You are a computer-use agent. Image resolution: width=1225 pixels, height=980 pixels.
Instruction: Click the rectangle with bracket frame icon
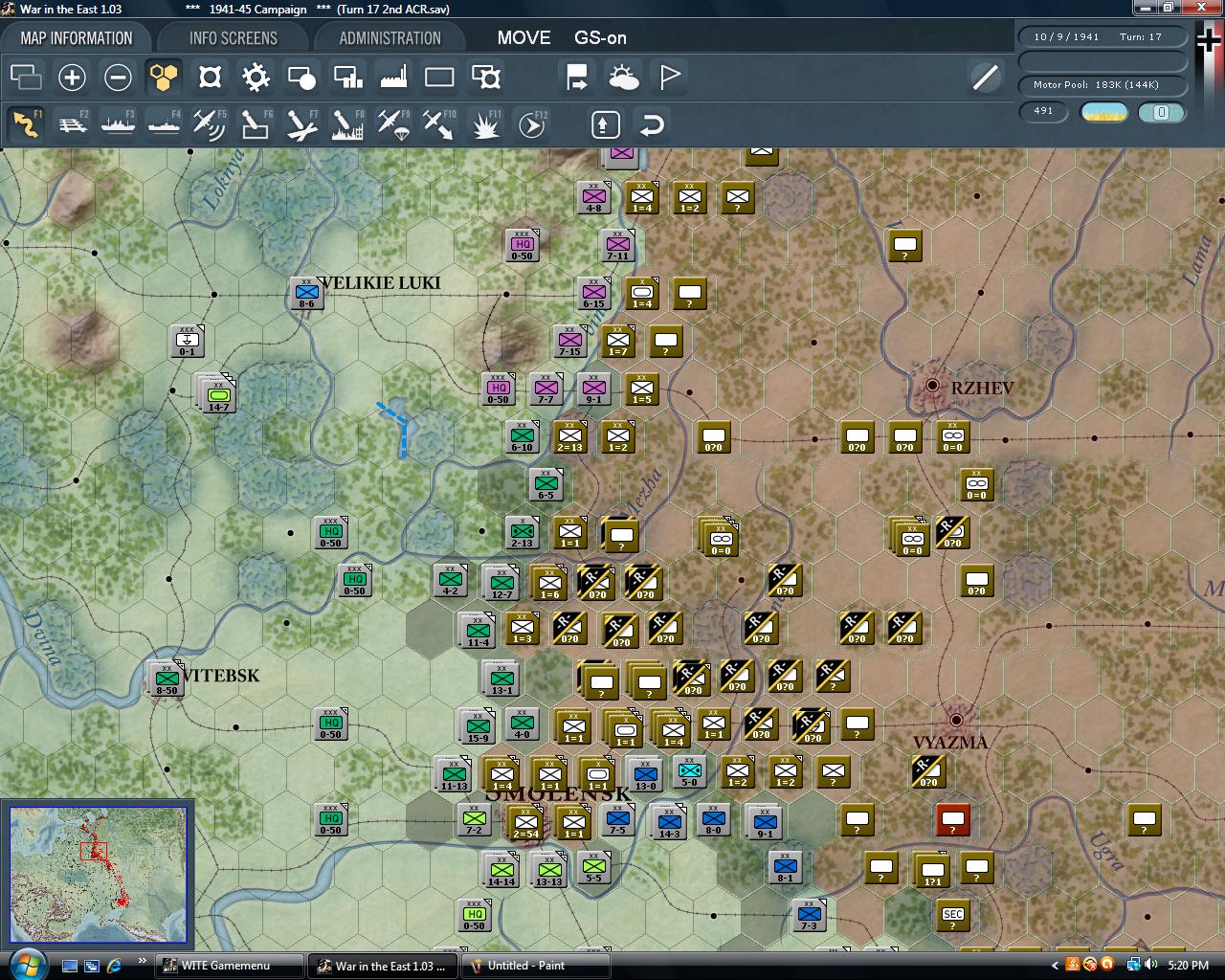coord(485,77)
